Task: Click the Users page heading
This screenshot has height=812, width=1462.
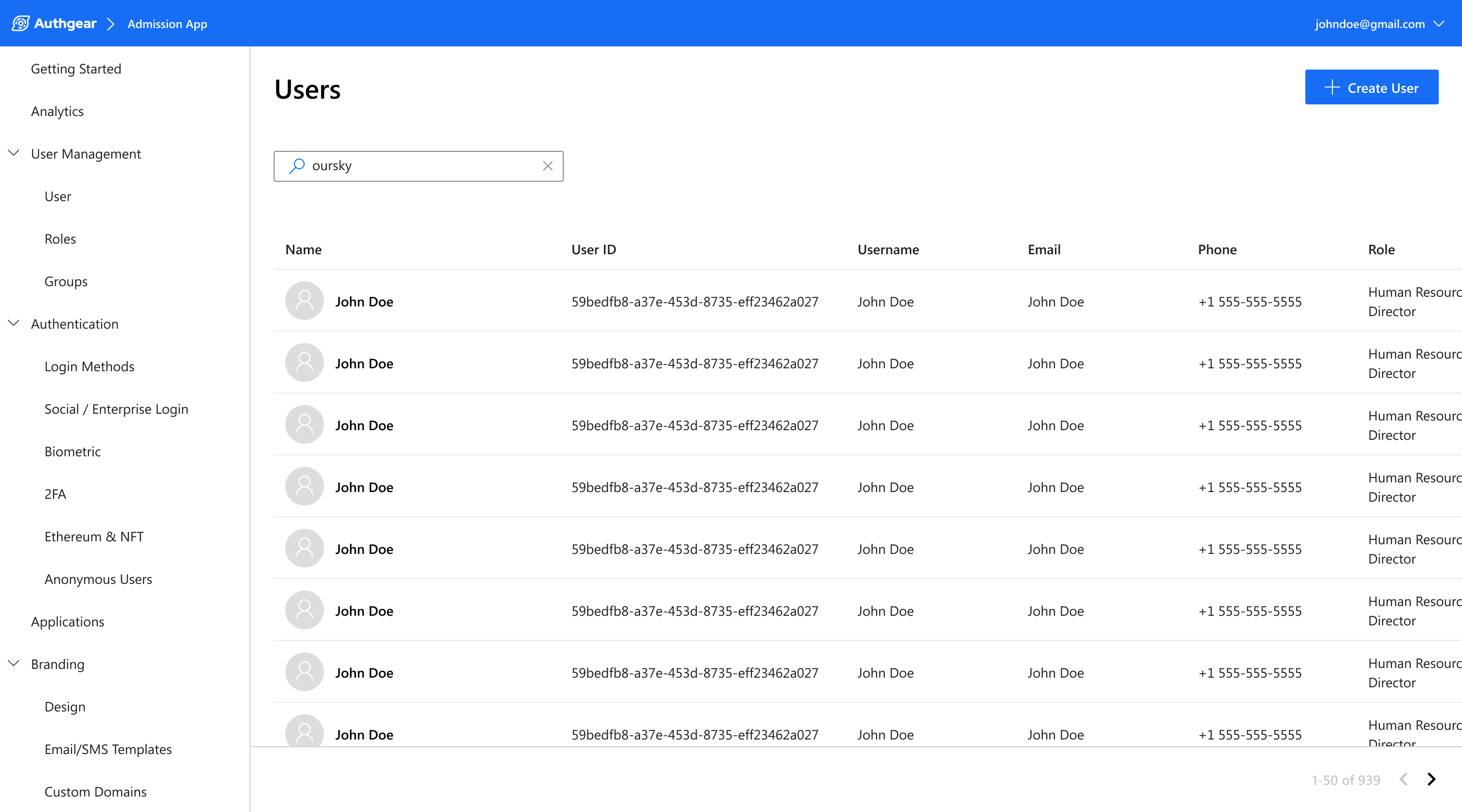Action: [307, 89]
